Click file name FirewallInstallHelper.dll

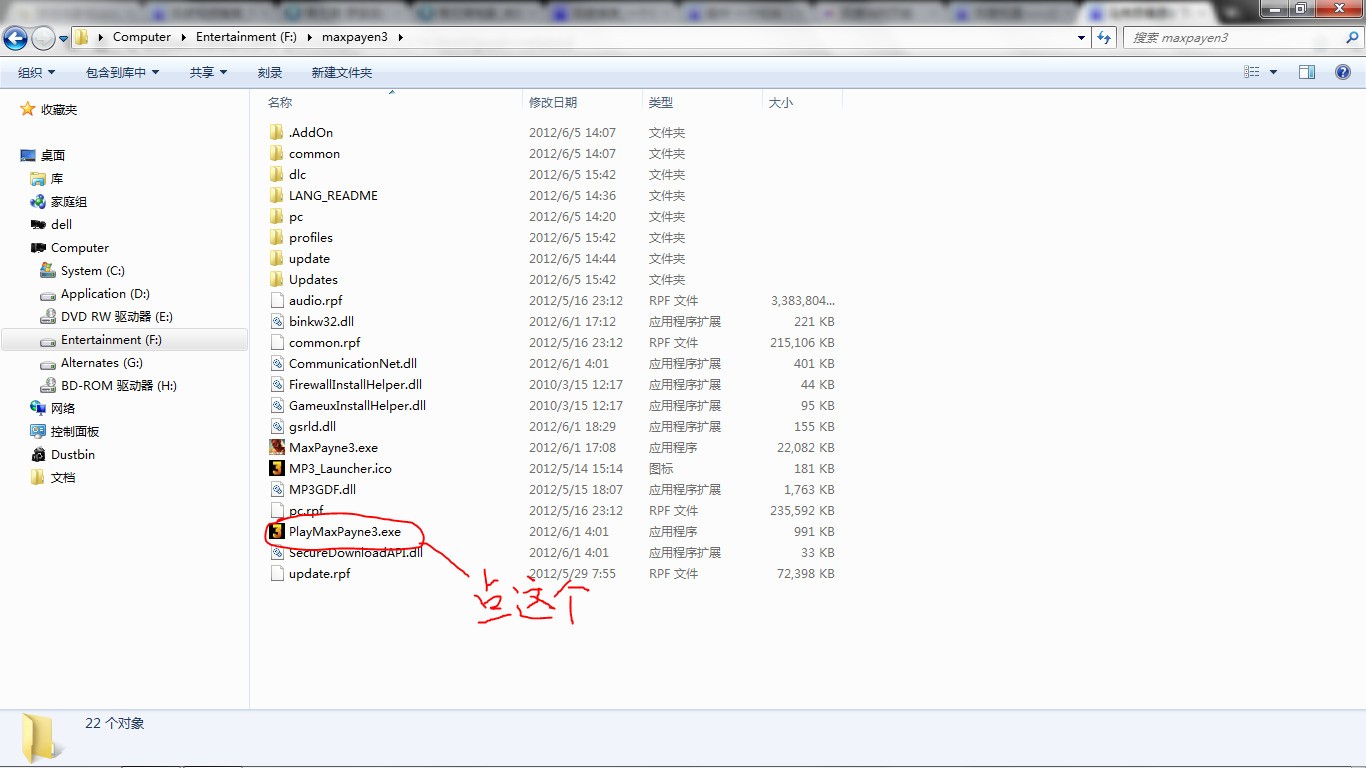(355, 384)
